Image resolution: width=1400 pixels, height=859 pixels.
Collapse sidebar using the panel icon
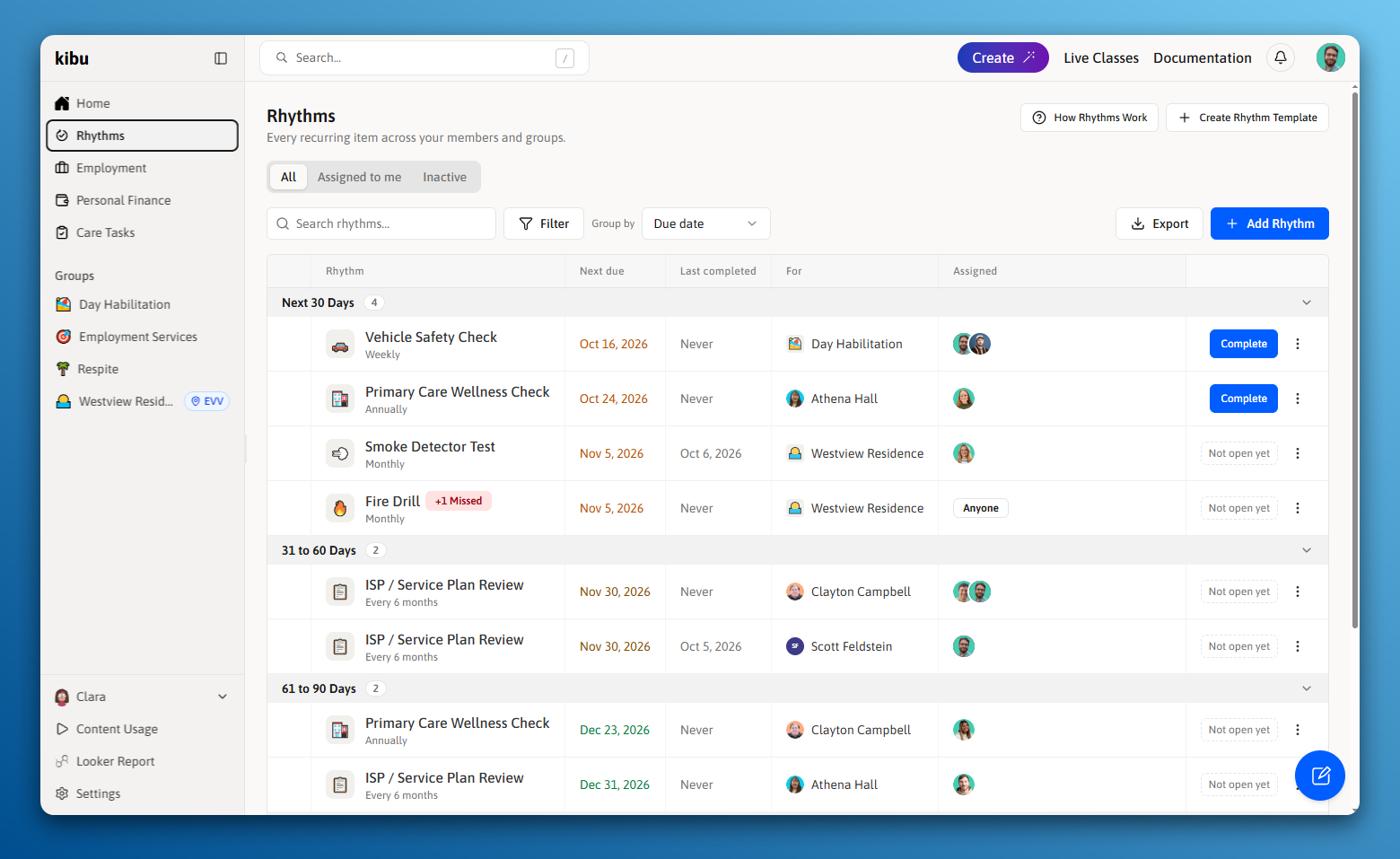[221, 58]
